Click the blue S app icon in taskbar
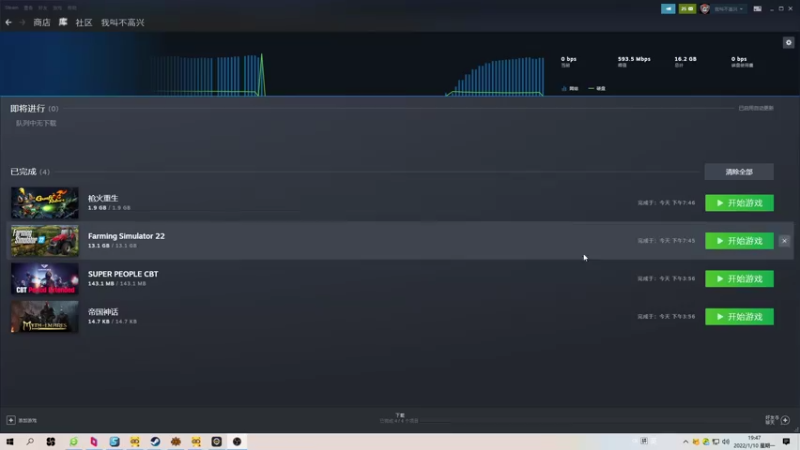Viewport: 800px width, 450px height. click(x=114, y=442)
